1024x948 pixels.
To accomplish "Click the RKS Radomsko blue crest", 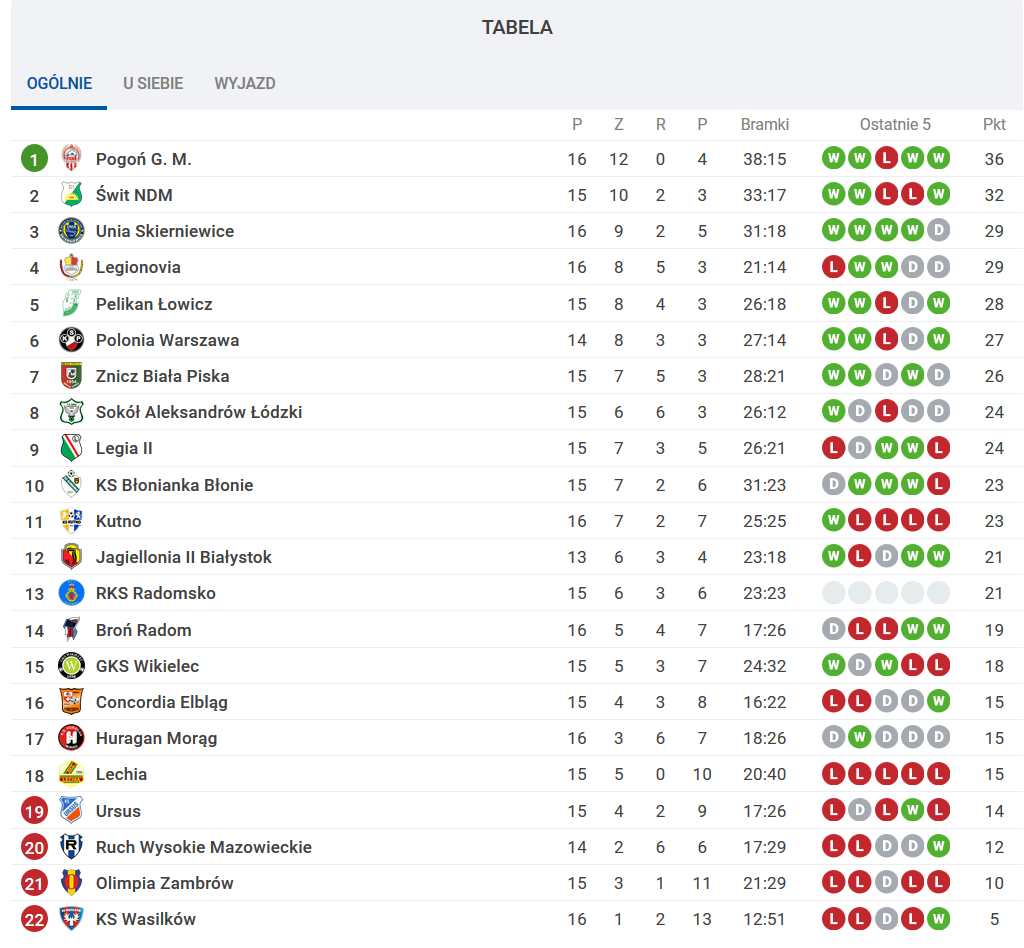I will (71, 593).
